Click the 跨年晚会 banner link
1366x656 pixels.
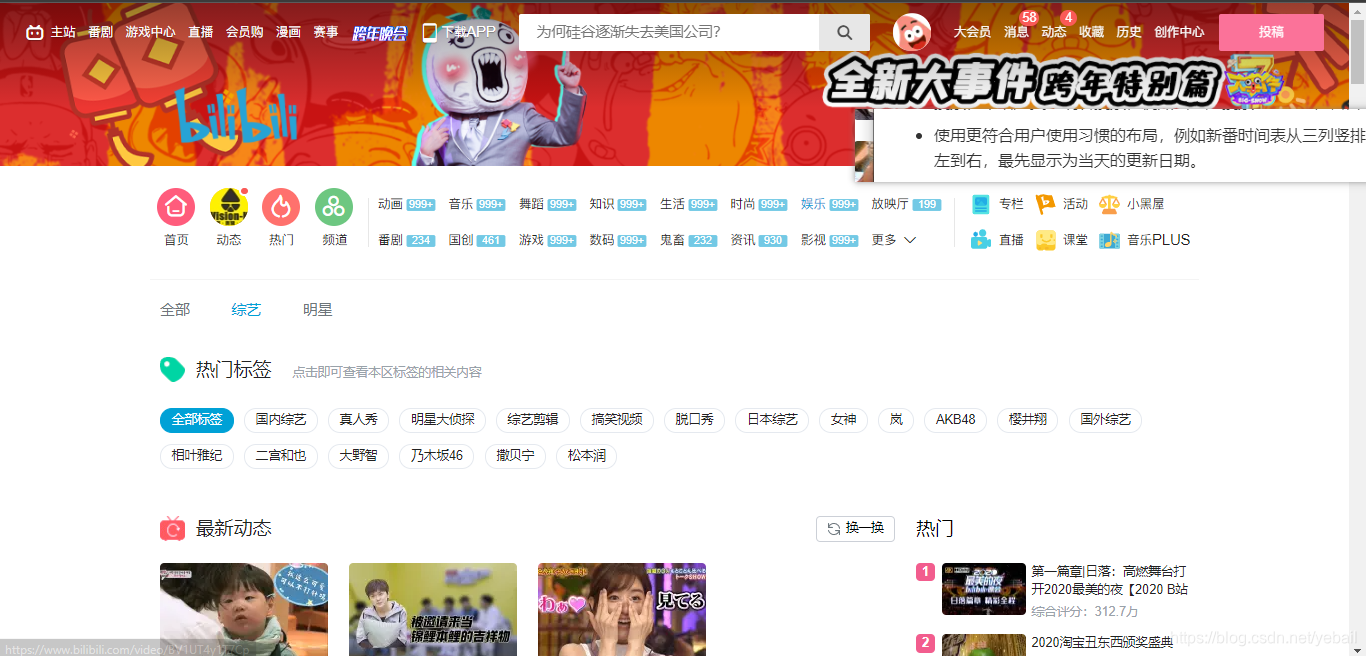(x=379, y=33)
